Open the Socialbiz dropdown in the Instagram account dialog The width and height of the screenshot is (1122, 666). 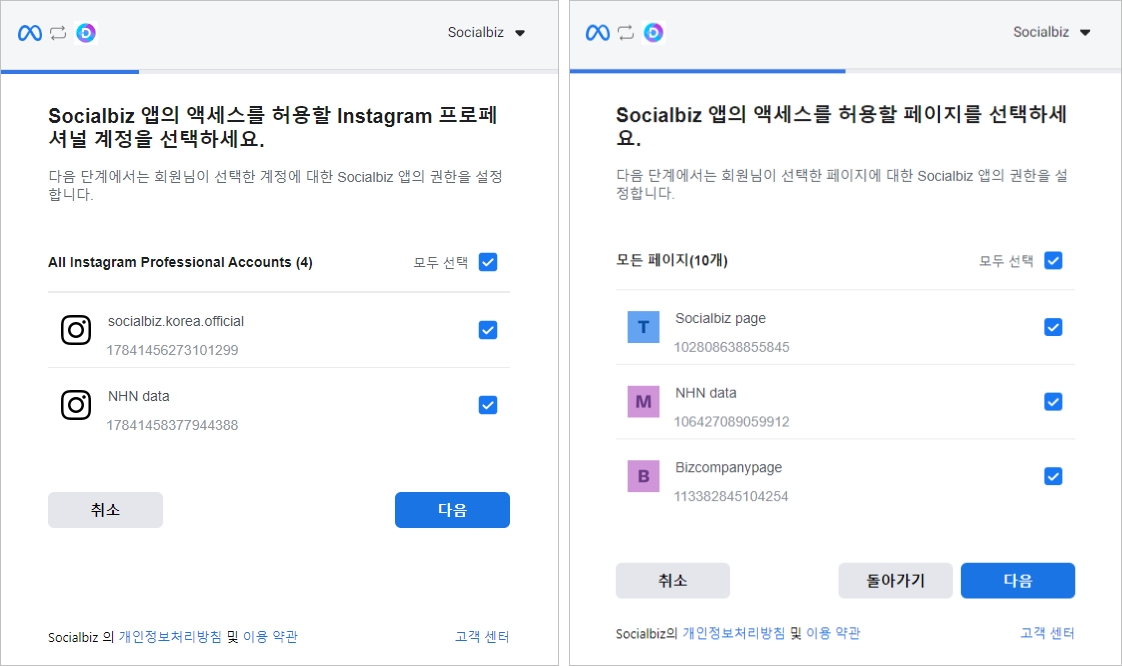coord(487,33)
